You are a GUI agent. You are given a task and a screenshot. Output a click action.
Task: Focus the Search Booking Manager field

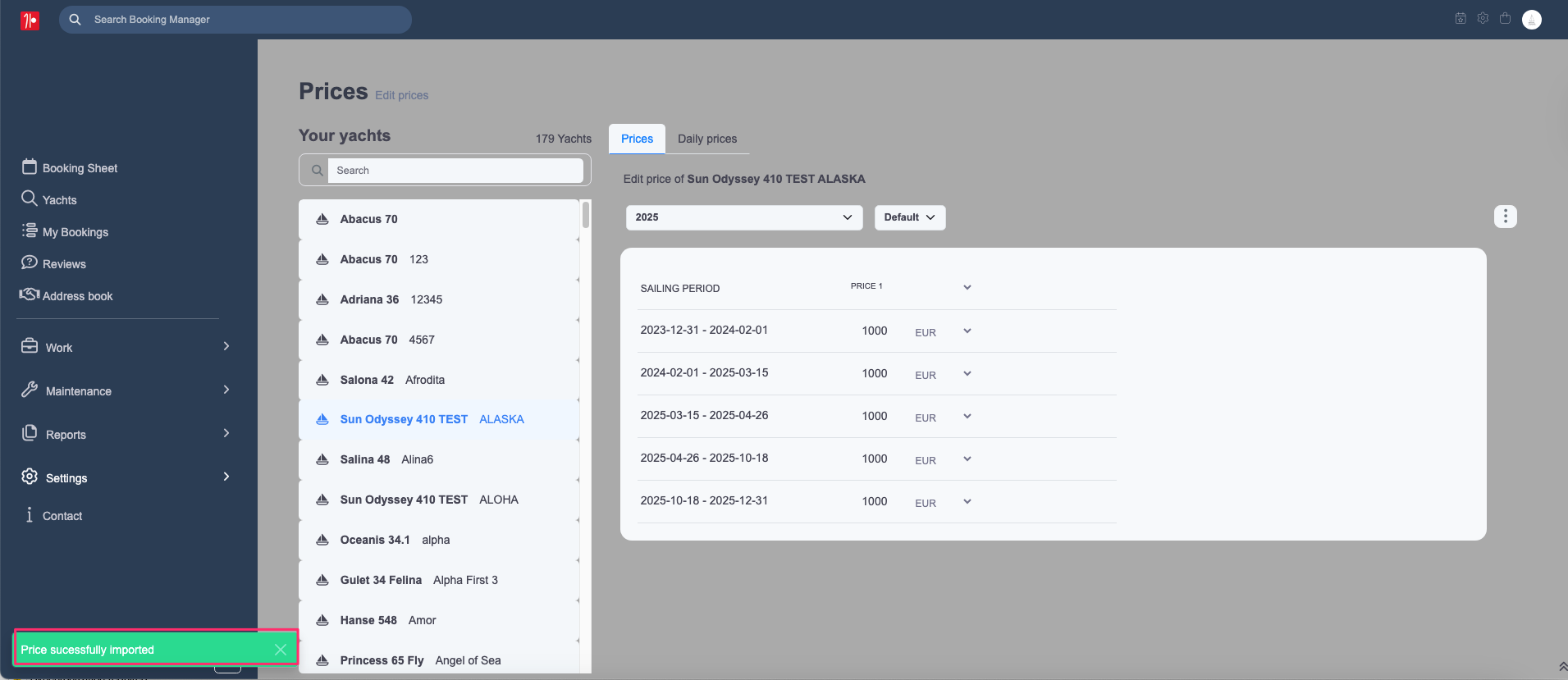pyautogui.click(x=235, y=20)
